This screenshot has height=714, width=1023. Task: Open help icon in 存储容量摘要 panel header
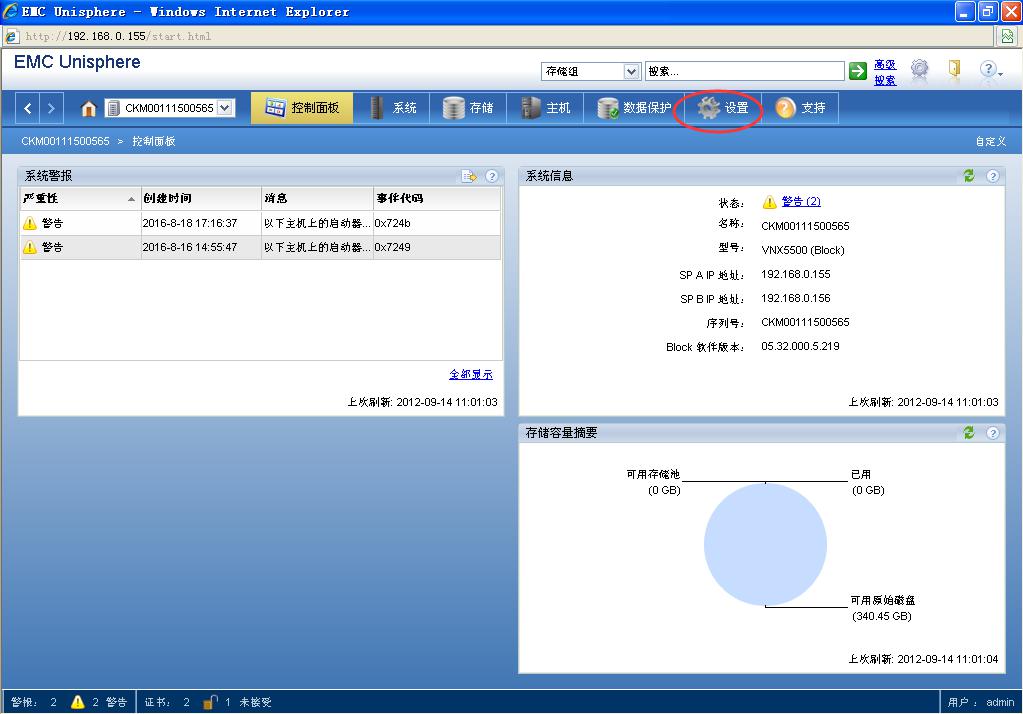pyautogui.click(x=992, y=433)
